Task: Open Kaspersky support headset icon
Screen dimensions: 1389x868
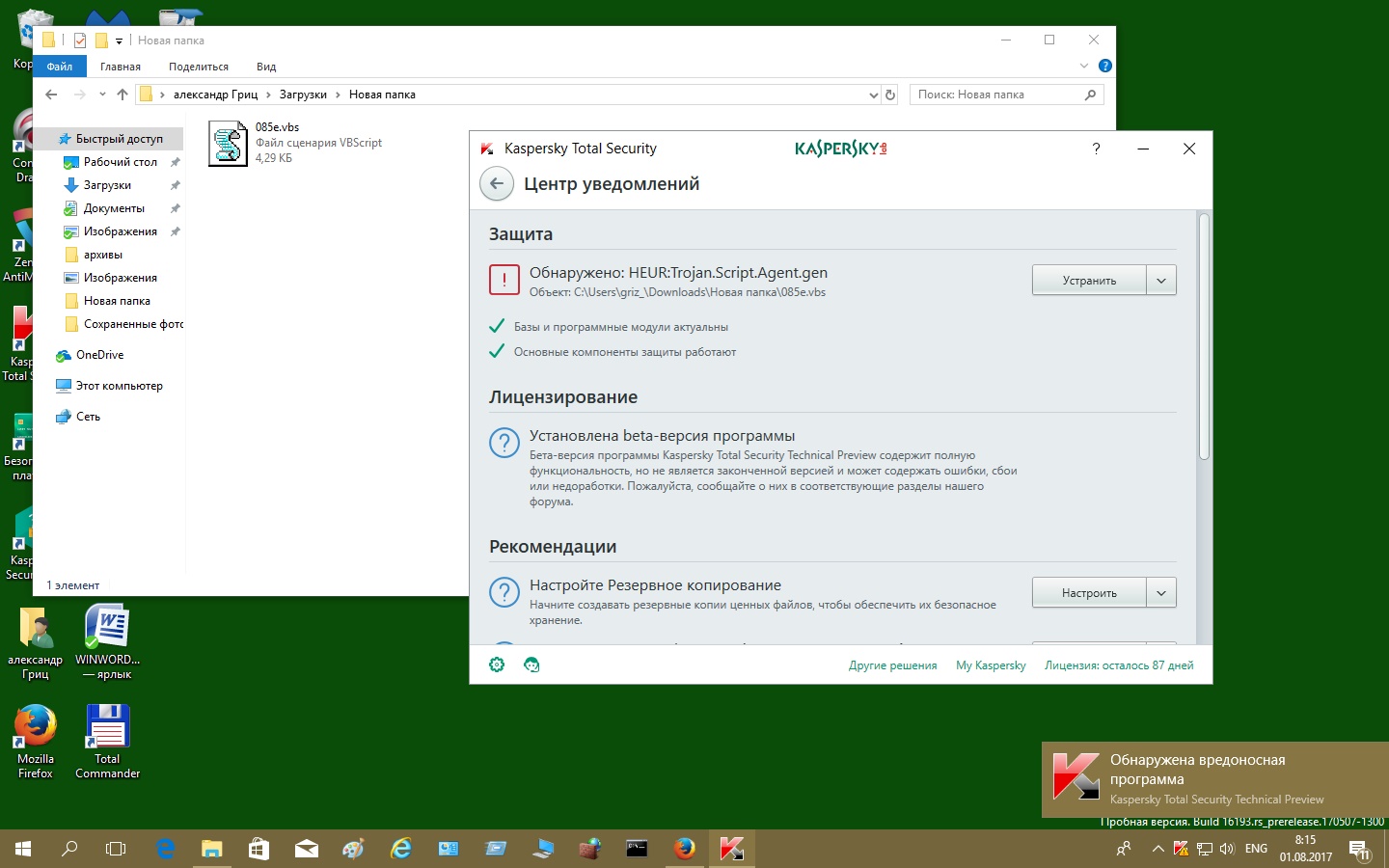Action: tap(531, 665)
